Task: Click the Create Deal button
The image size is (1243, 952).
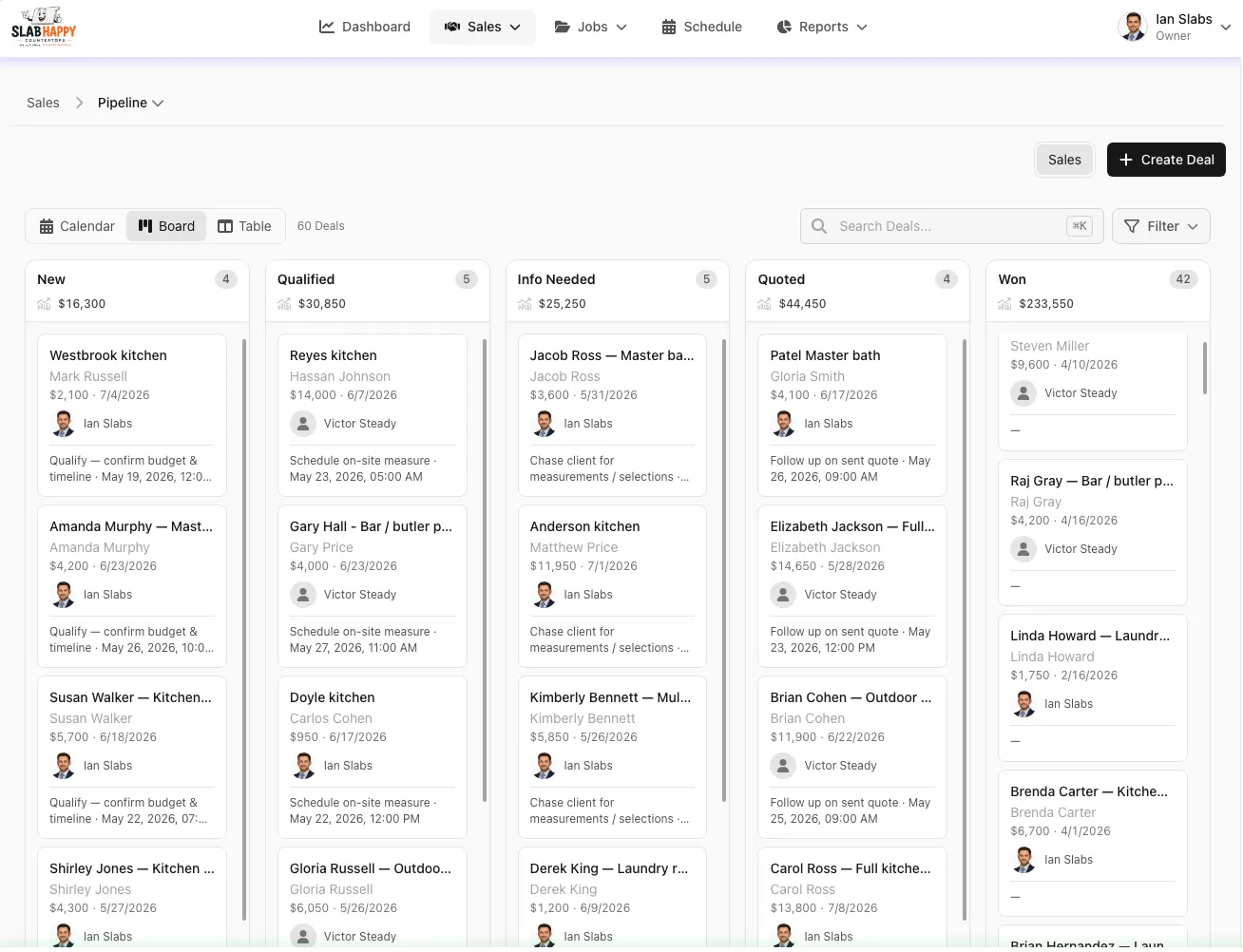Action: 1166,160
